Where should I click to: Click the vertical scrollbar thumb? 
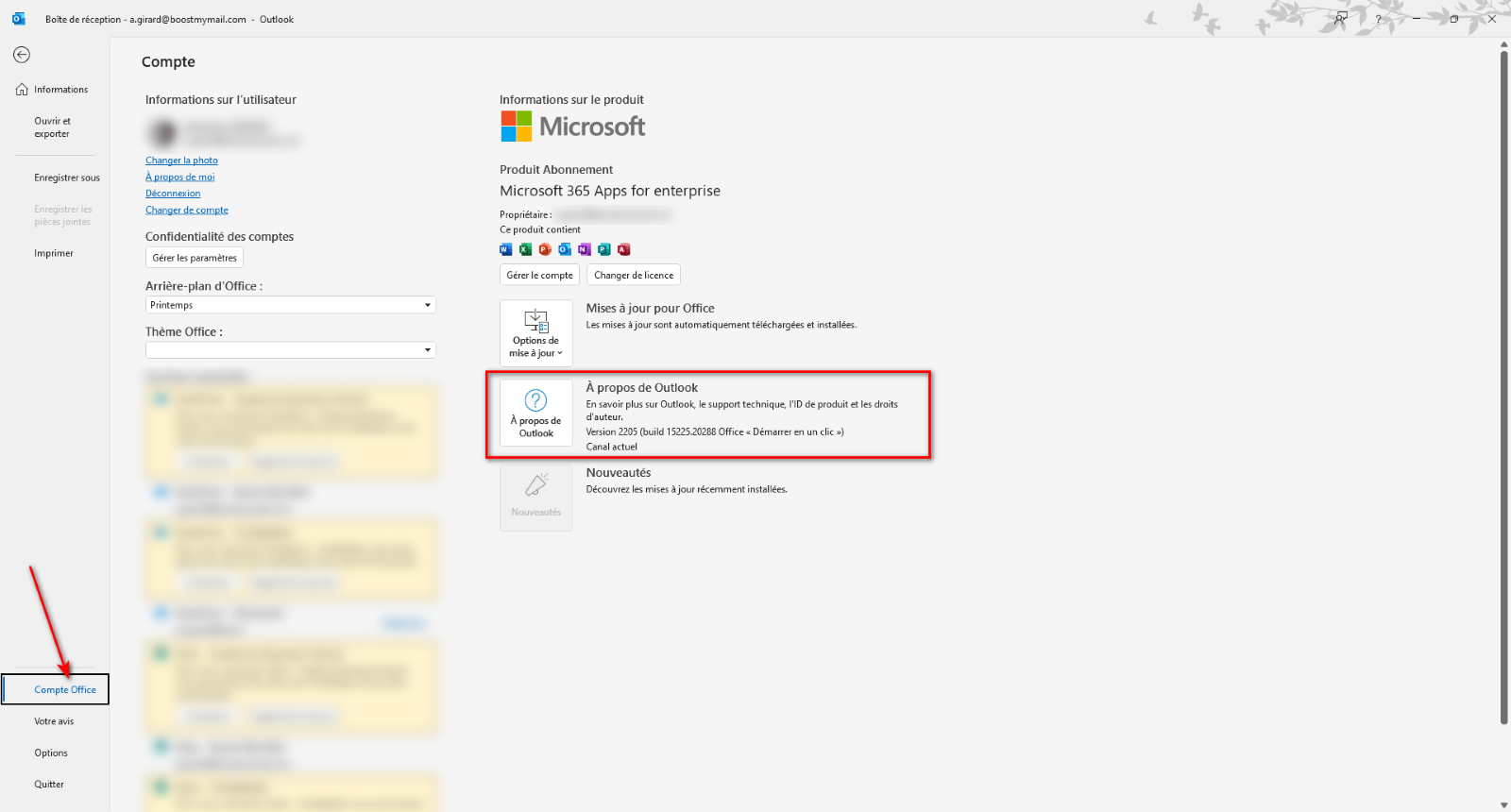(1504, 388)
